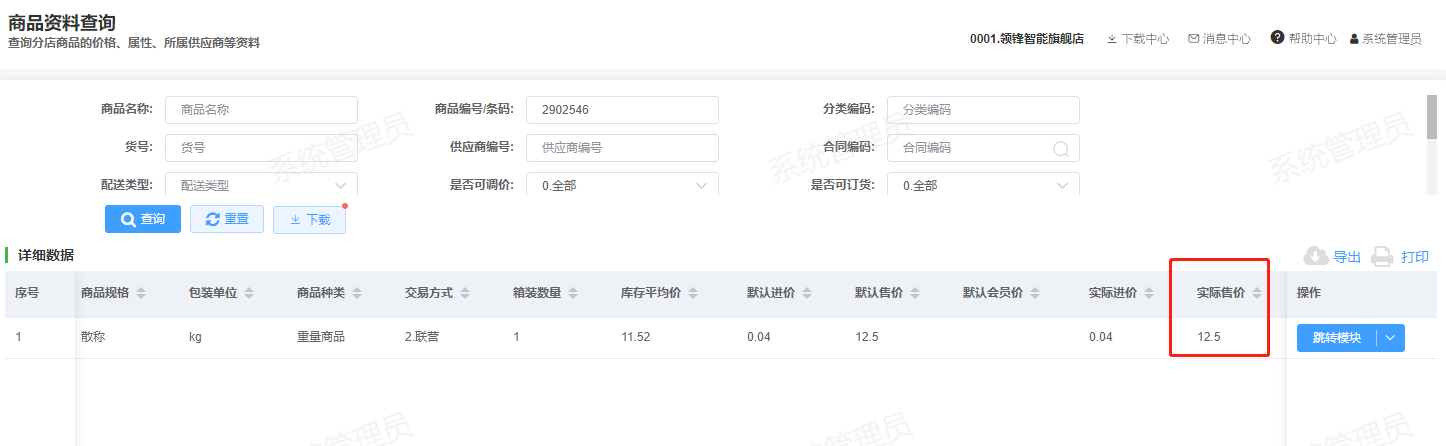Open the 配送类型 dropdown

coord(261,185)
